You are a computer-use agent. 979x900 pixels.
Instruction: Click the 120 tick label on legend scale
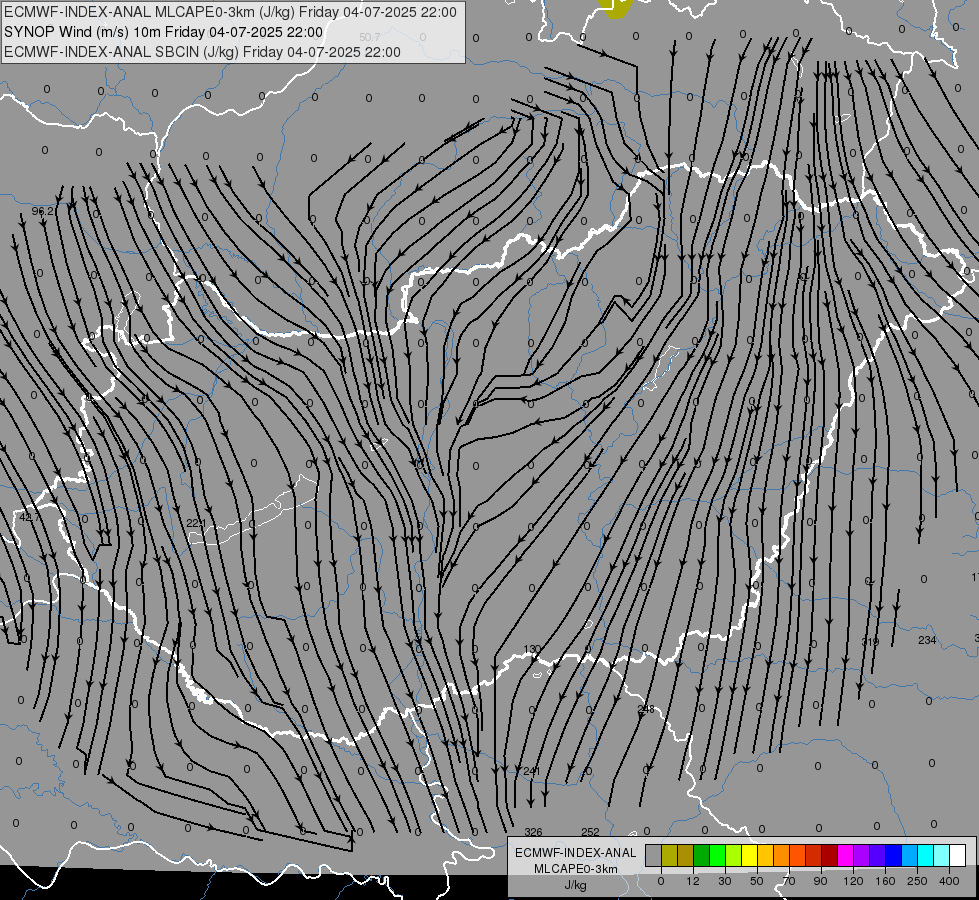point(854,881)
